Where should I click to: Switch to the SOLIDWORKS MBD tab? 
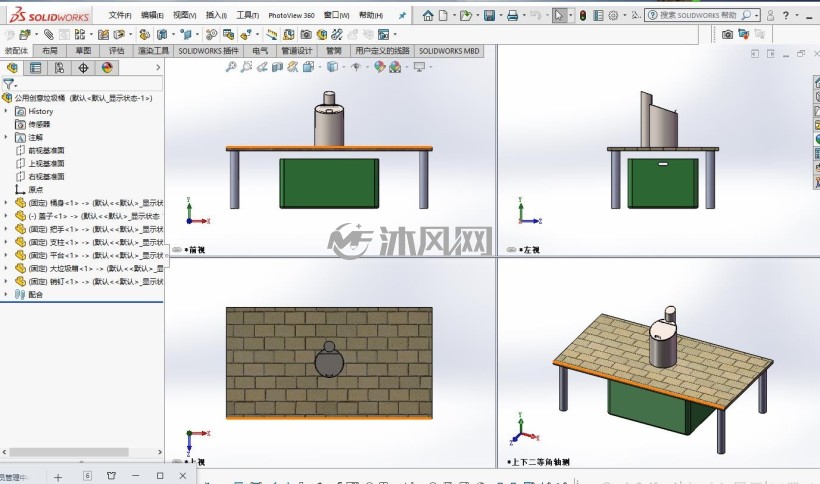(x=449, y=51)
